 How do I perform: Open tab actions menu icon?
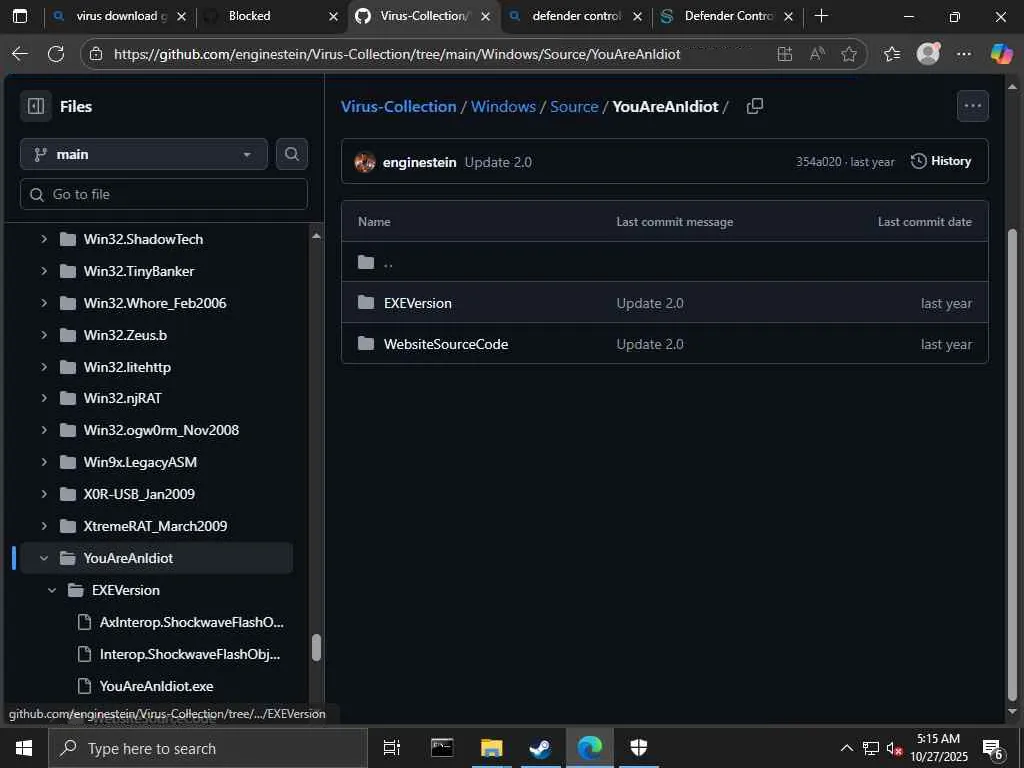point(20,16)
